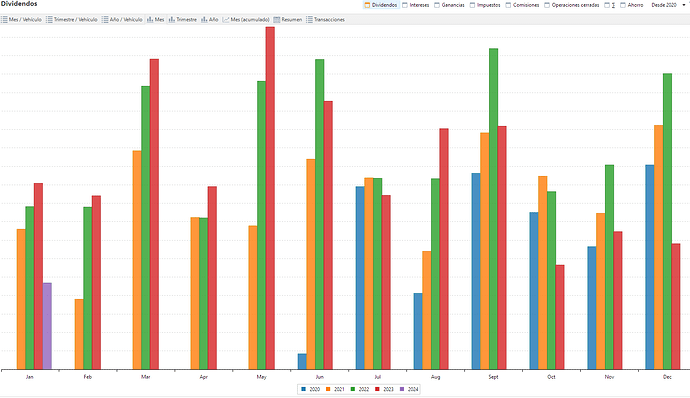Expand the Desde 2020 dropdown arrow

pos(684,5)
